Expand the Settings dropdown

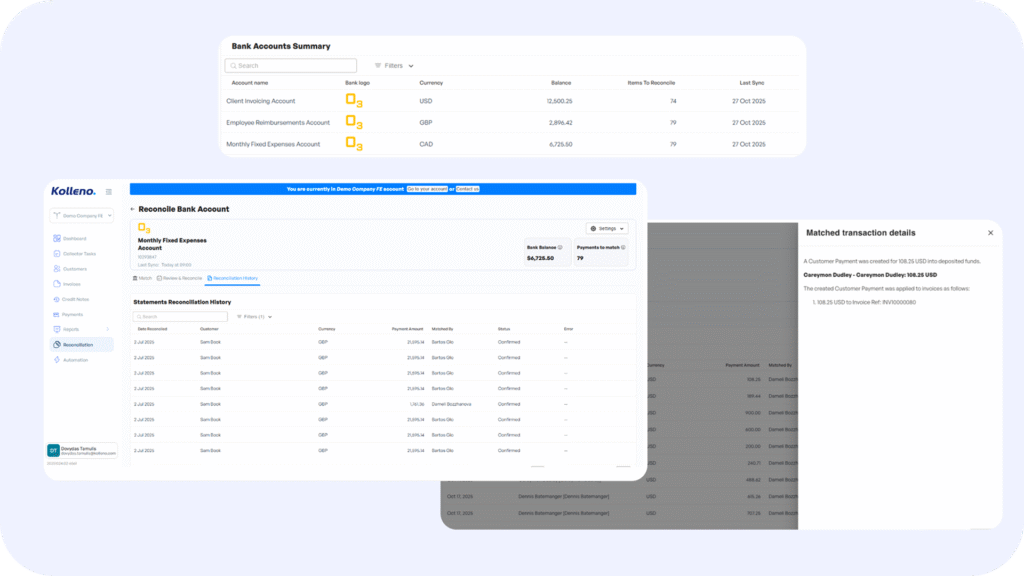[x=607, y=228]
